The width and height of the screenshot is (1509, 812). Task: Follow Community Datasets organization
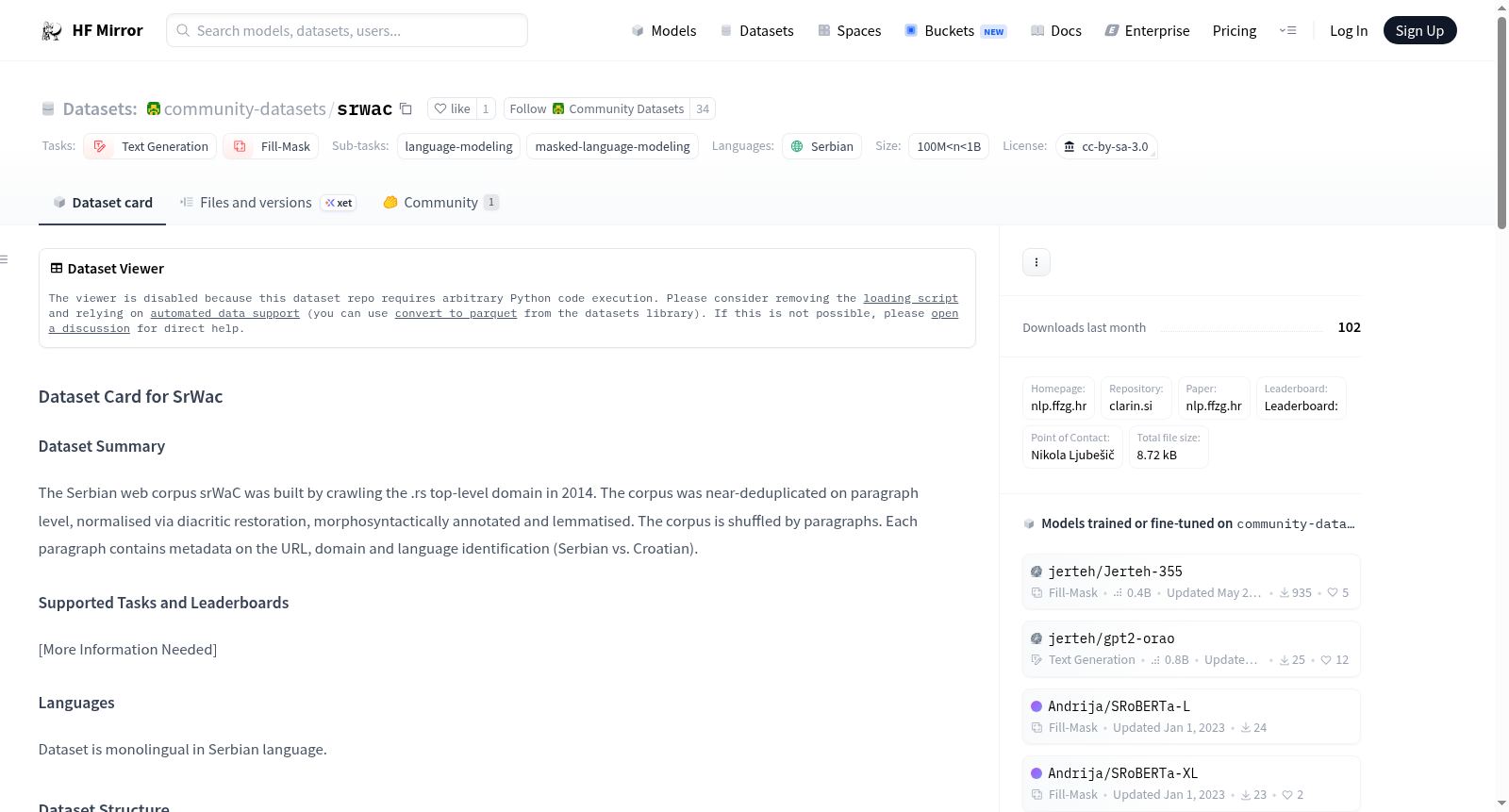click(597, 108)
